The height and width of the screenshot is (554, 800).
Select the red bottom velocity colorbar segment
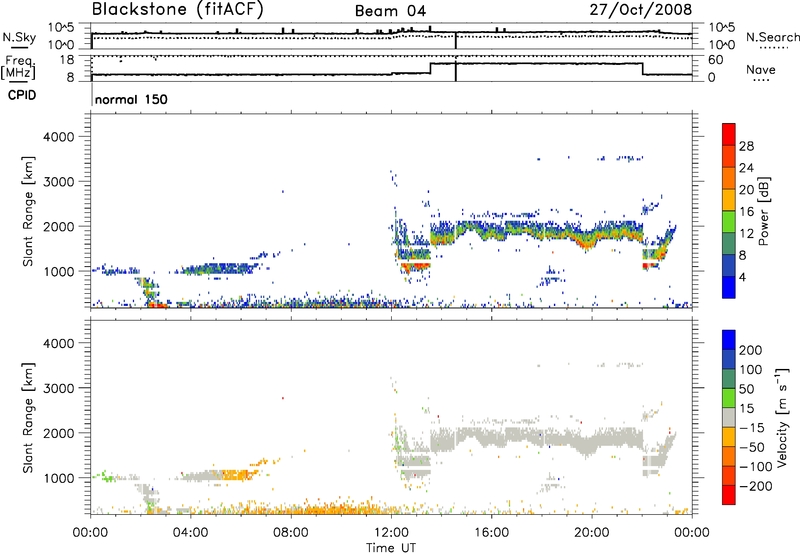click(729, 495)
